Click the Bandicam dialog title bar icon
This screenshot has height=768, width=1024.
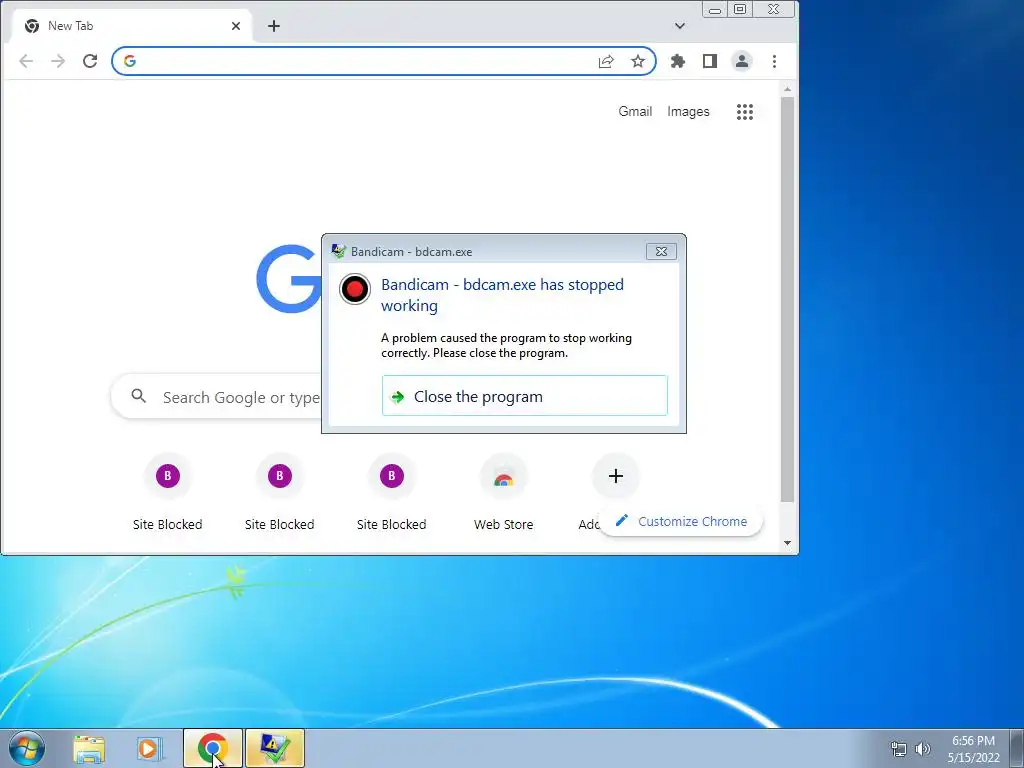pos(338,251)
